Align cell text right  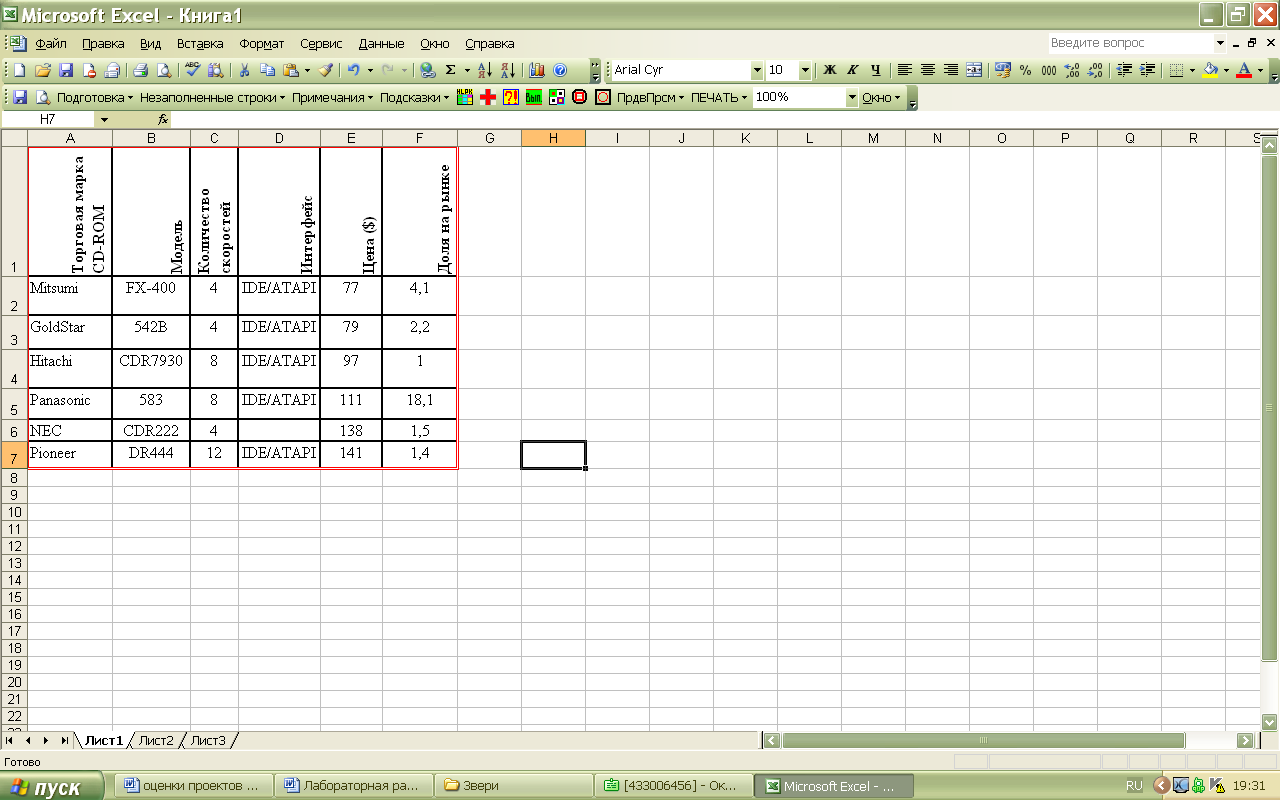point(951,70)
